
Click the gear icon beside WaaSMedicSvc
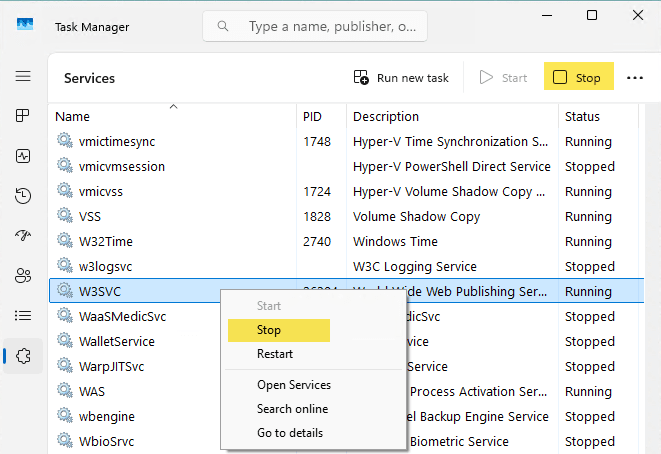(65, 315)
